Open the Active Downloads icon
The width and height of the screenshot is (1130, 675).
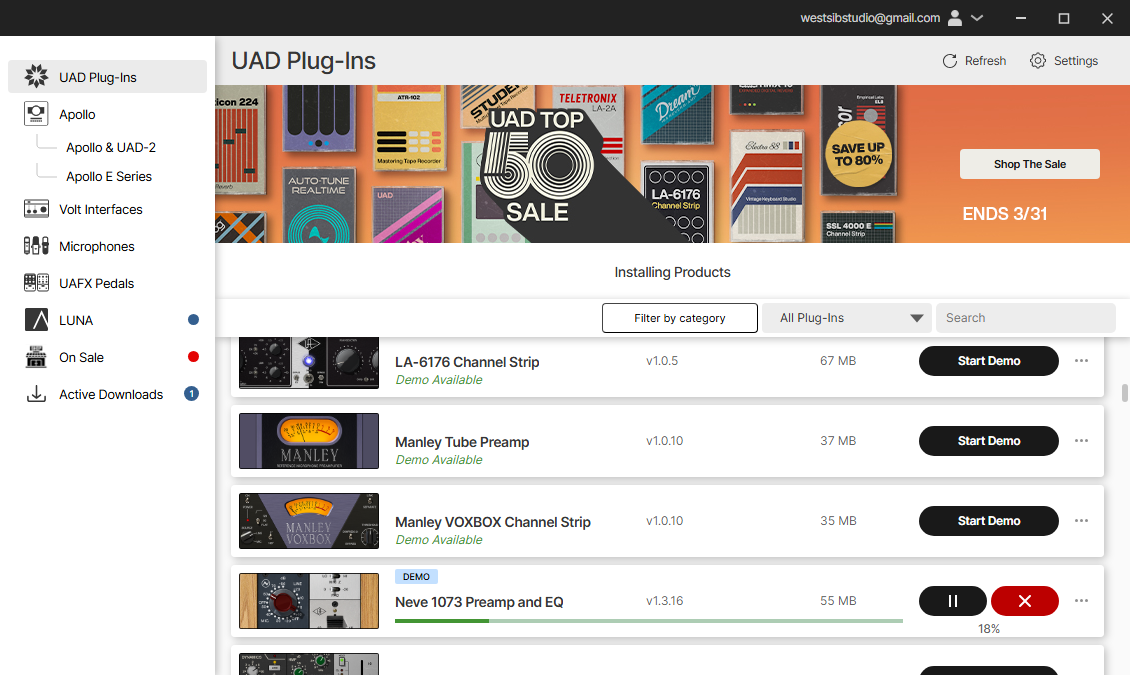(x=36, y=394)
